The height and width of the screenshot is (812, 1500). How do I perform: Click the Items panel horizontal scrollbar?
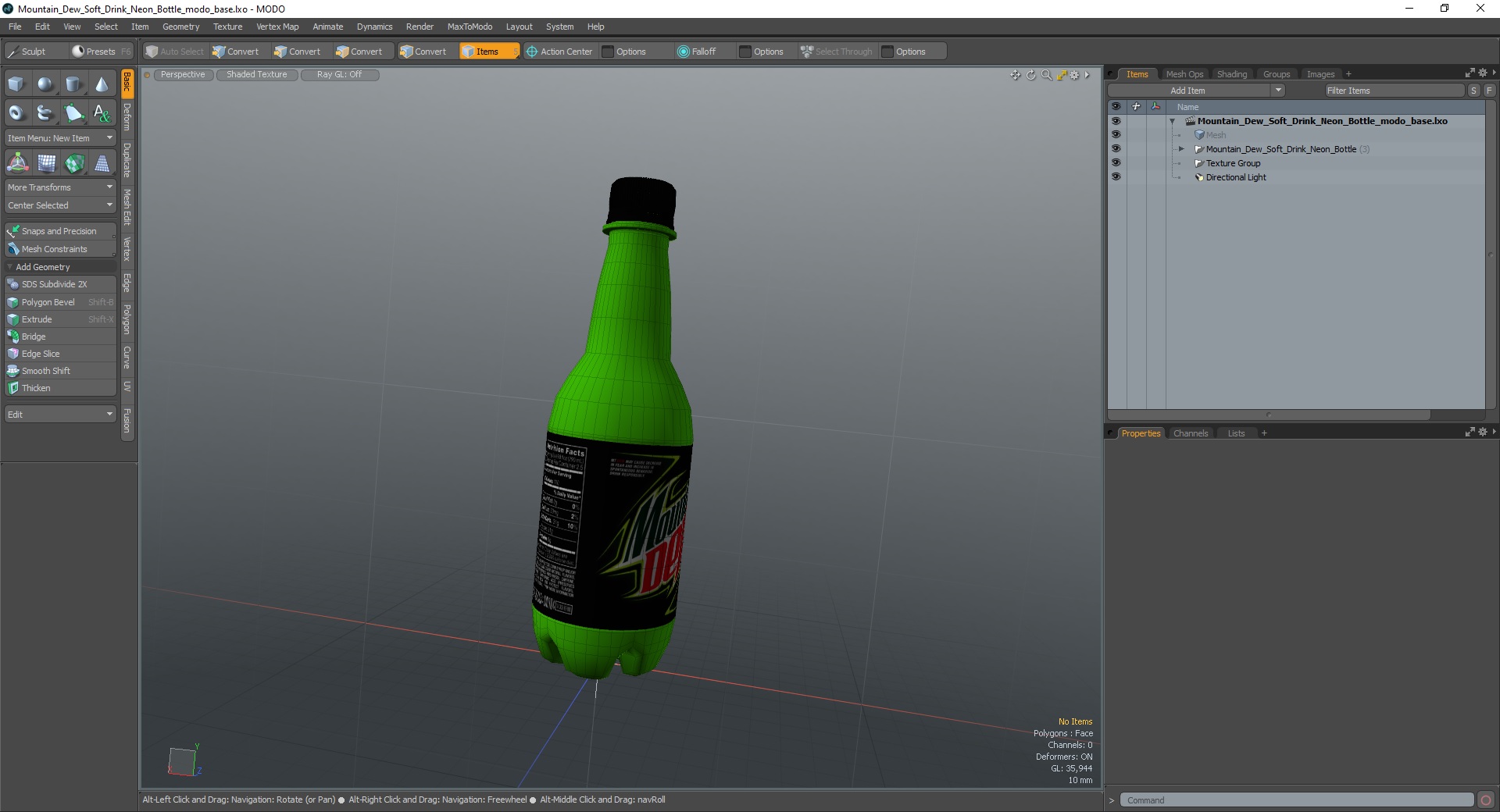(1269, 415)
